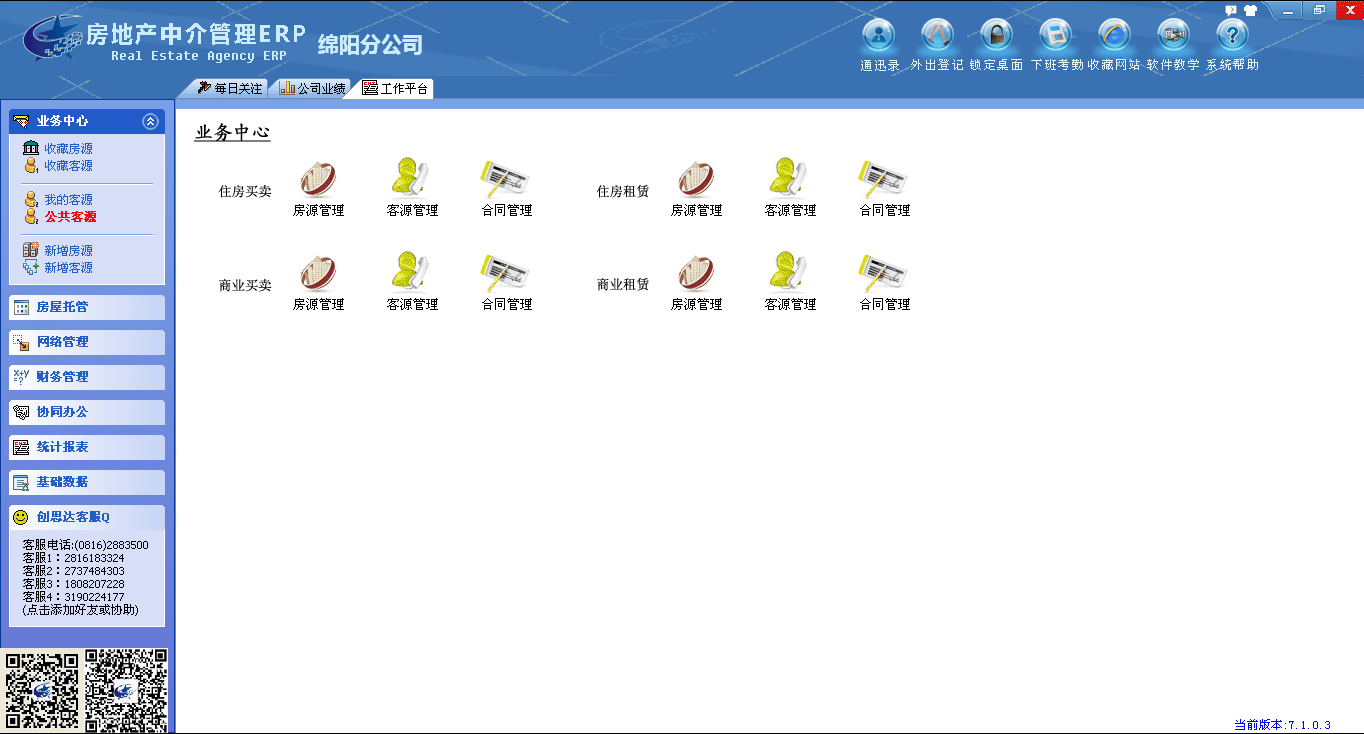Click the 新增房源 link
The height and width of the screenshot is (734, 1364).
pyautogui.click(x=68, y=251)
